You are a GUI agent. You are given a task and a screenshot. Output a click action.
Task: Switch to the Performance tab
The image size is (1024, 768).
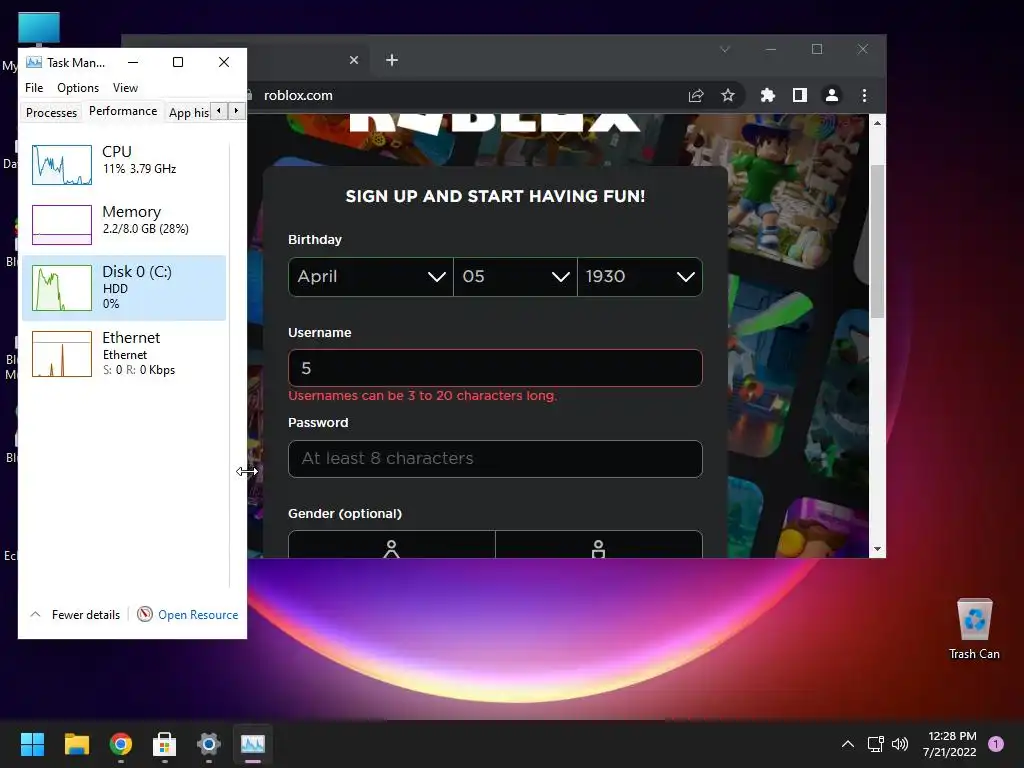[x=123, y=111]
